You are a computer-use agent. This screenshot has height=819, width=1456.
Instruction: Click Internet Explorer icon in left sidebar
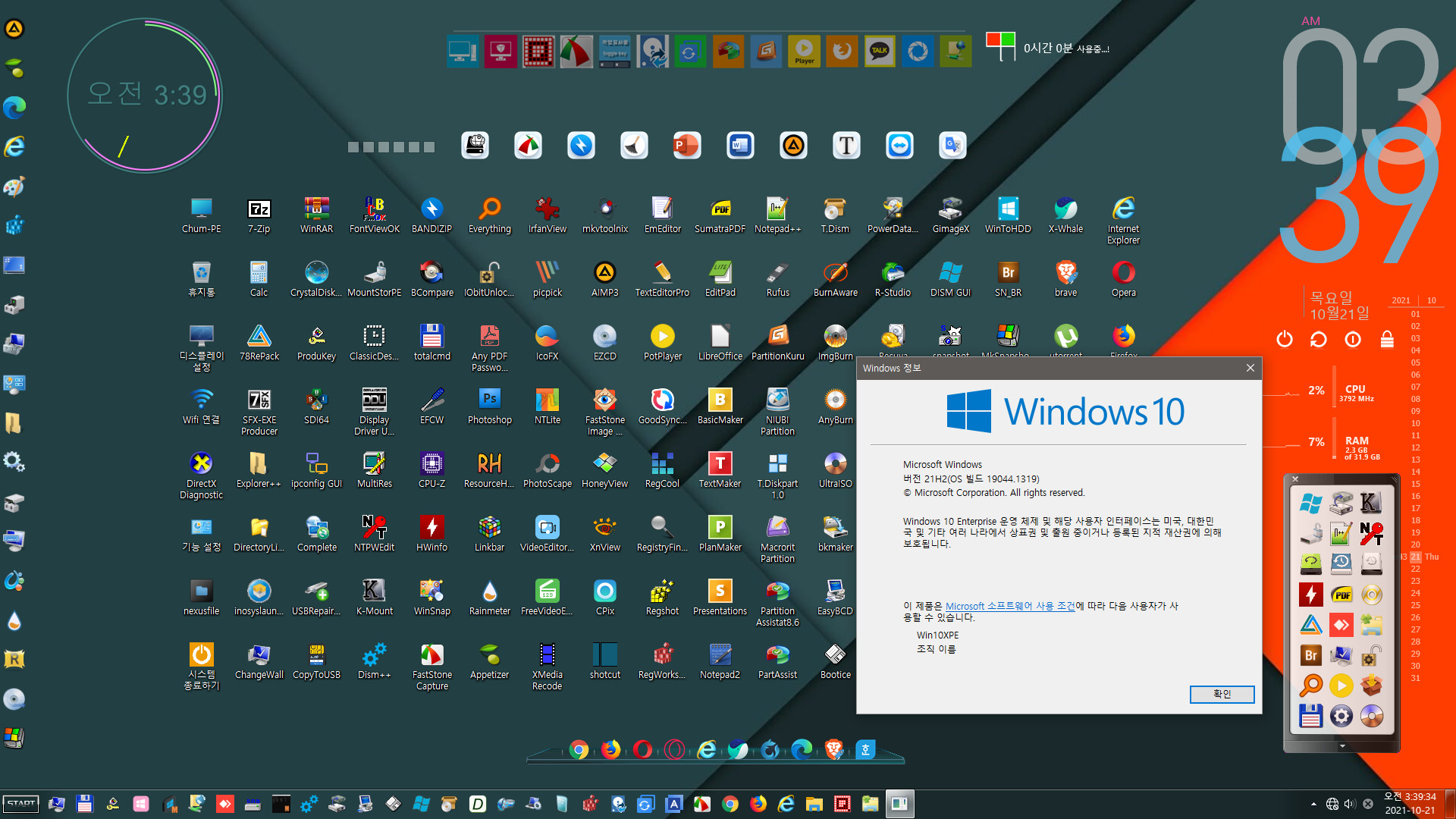[x=14, y=146]
